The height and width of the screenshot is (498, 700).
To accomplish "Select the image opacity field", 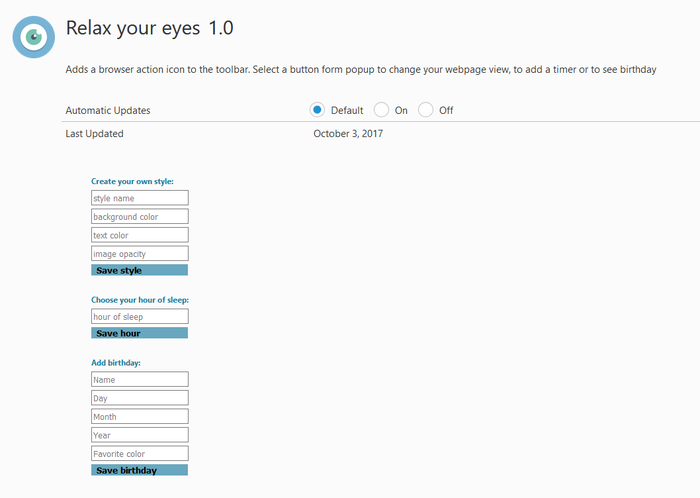I will pyautogui.click(x=139, y=254).
